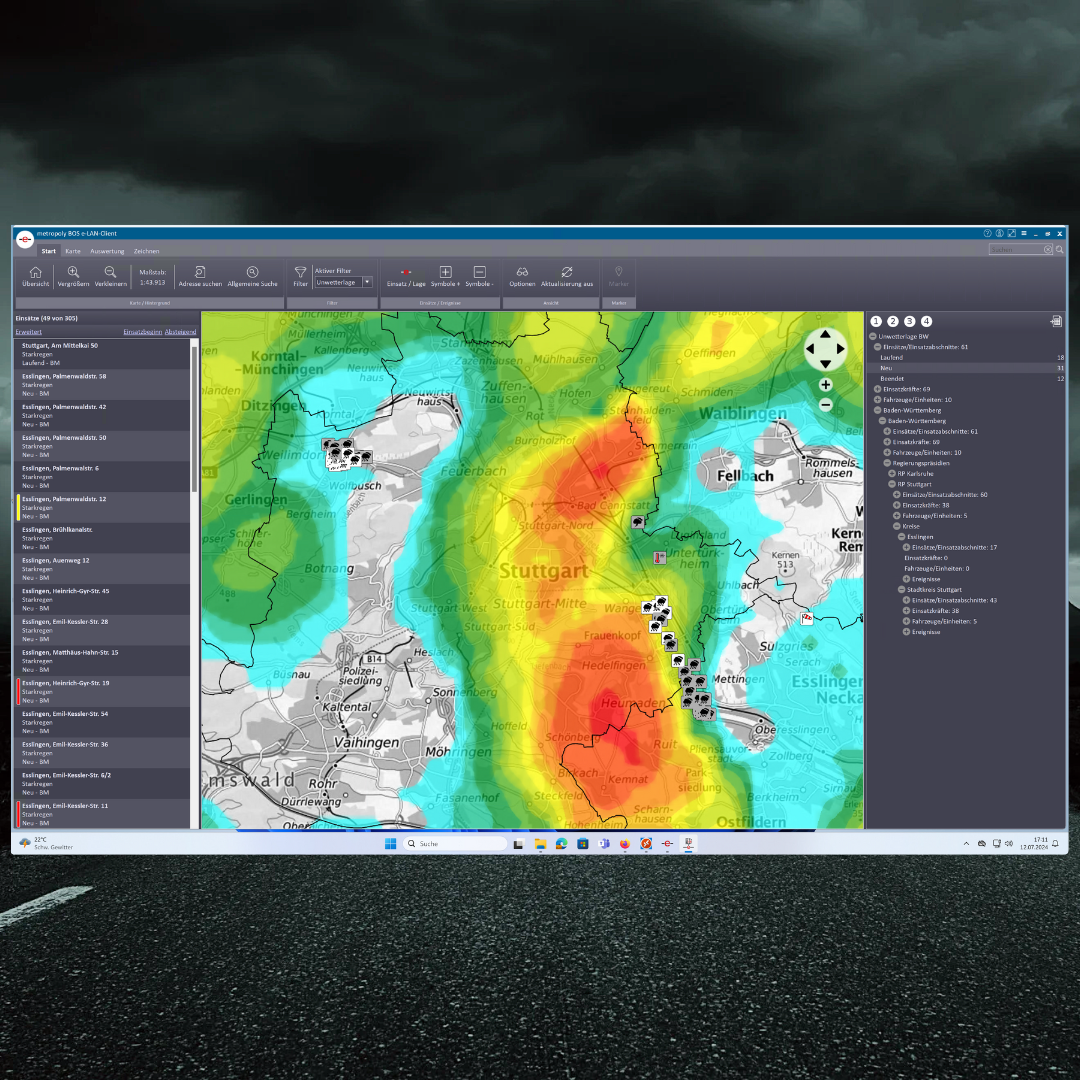The height and width of the screenshot is (1080, 1080).
Task: Expand the RP Karlsruhe tree node
Action: coord(892,473)
